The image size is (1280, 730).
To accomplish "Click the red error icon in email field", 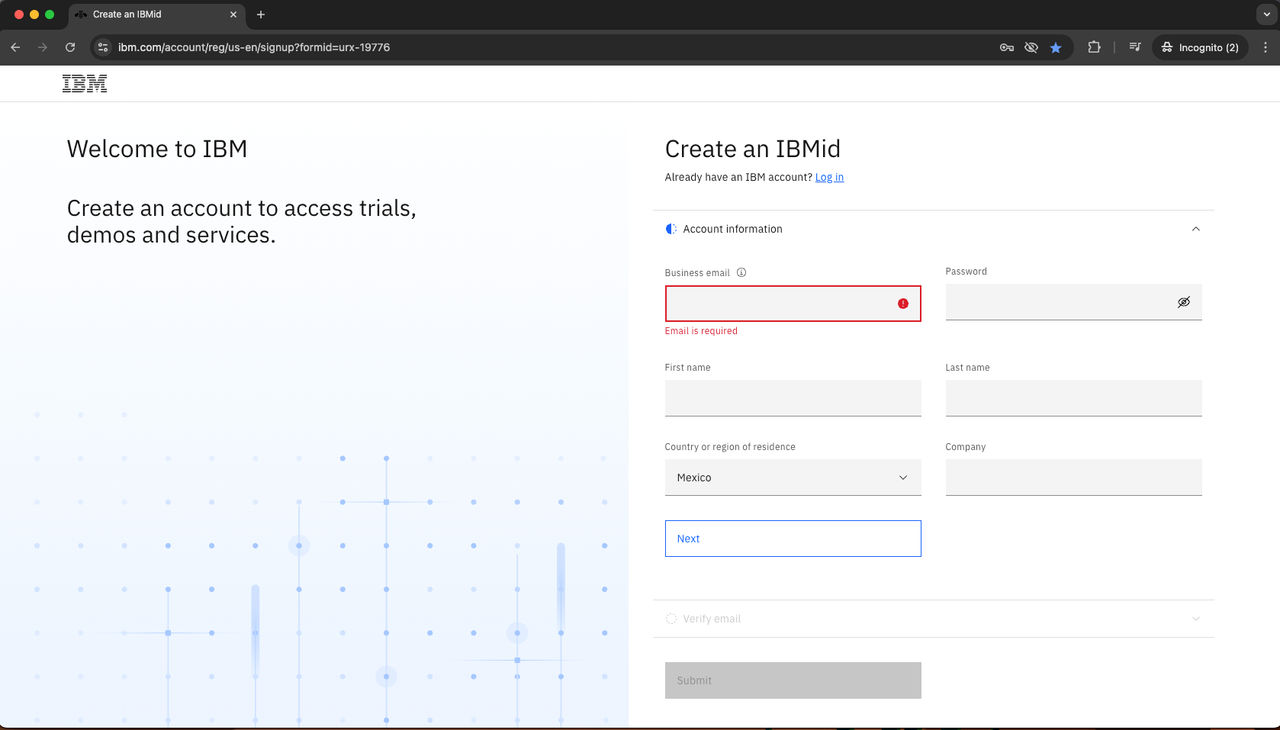I will [903, 303].
